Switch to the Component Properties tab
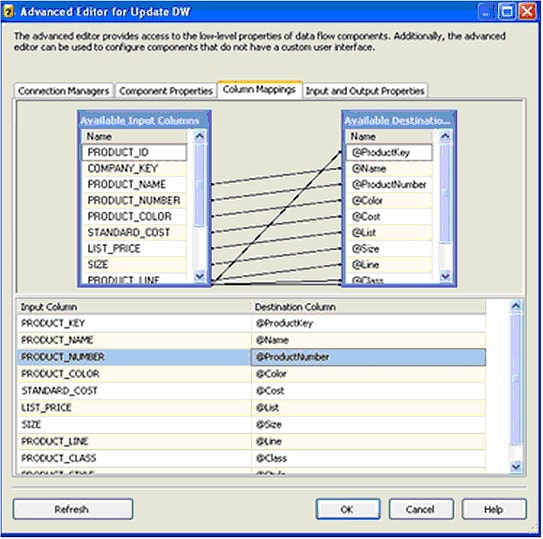 [x=166, y=91]
